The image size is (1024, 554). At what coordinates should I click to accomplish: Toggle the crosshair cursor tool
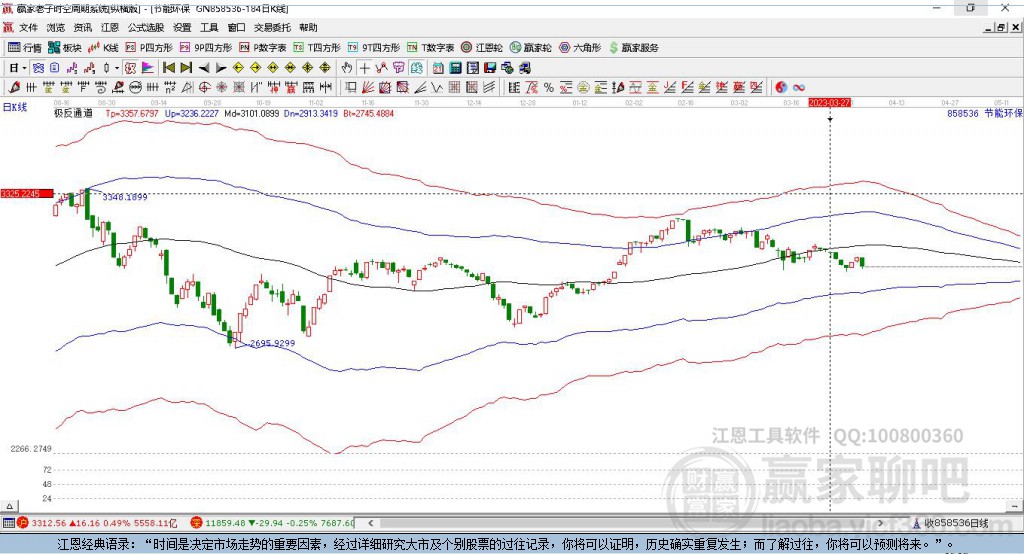(x=364, y=68)
